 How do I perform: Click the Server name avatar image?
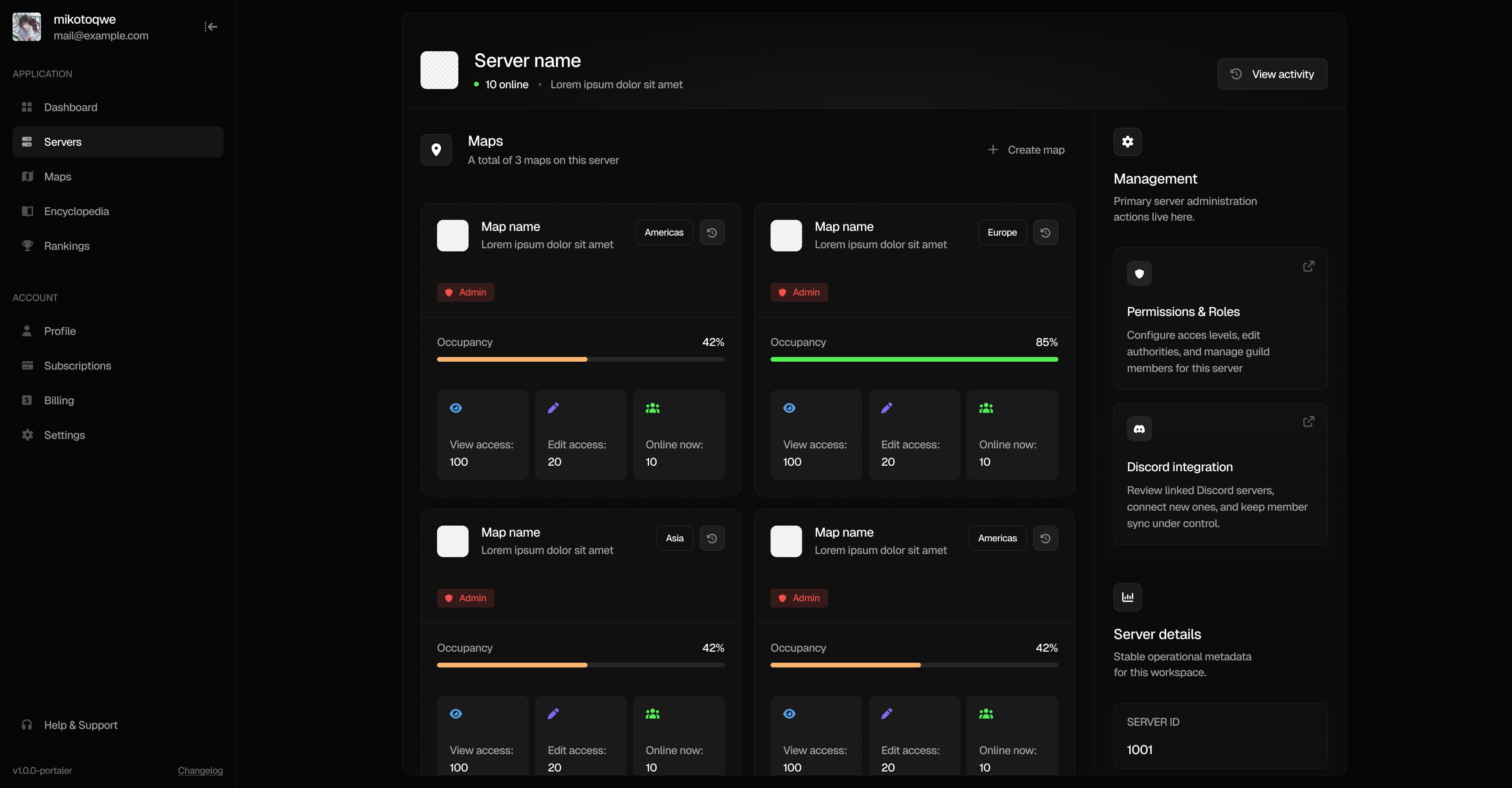(439, 70)
